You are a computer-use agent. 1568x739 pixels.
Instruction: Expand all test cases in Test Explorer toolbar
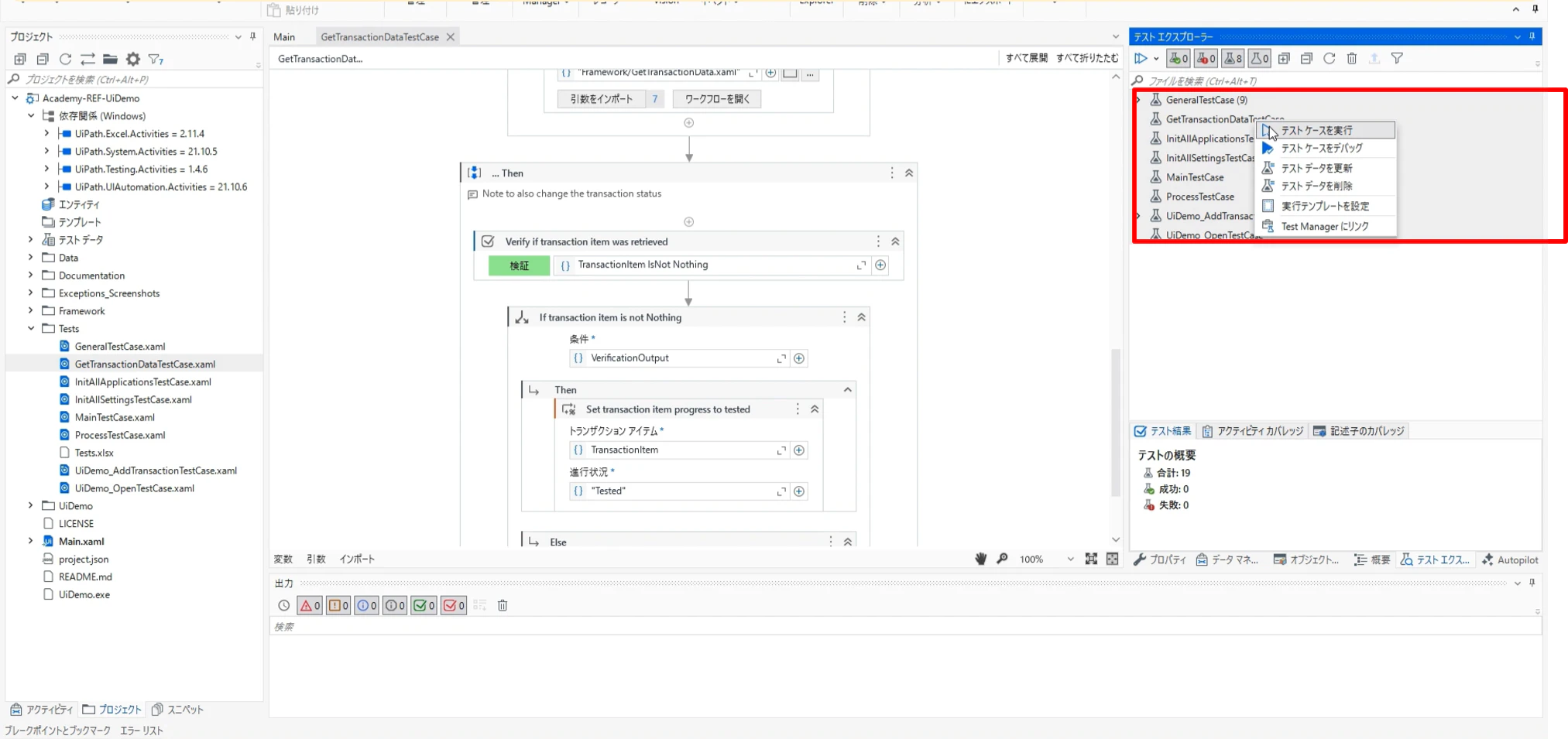click(x=1284, y=58)
